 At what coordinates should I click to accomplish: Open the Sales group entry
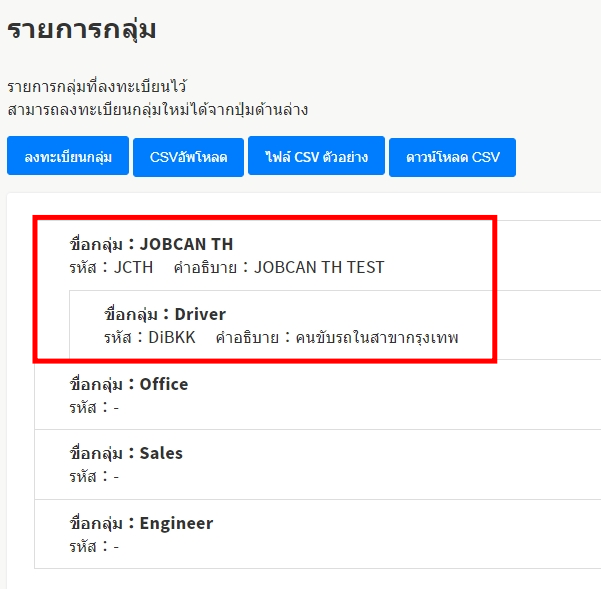pyautogui.click(x=161, y=453)
